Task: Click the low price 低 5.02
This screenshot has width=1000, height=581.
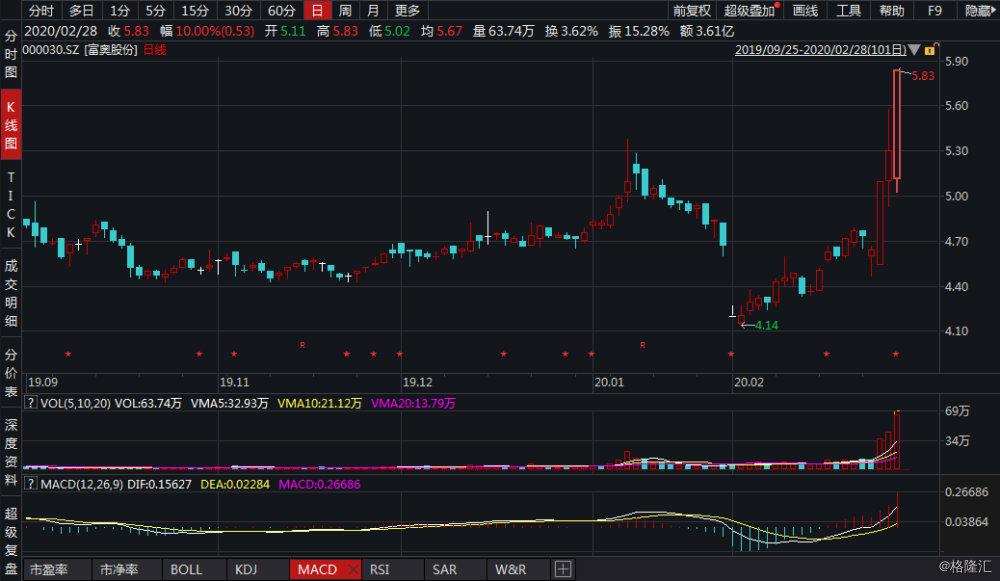Action: click(x=389, y=31)
